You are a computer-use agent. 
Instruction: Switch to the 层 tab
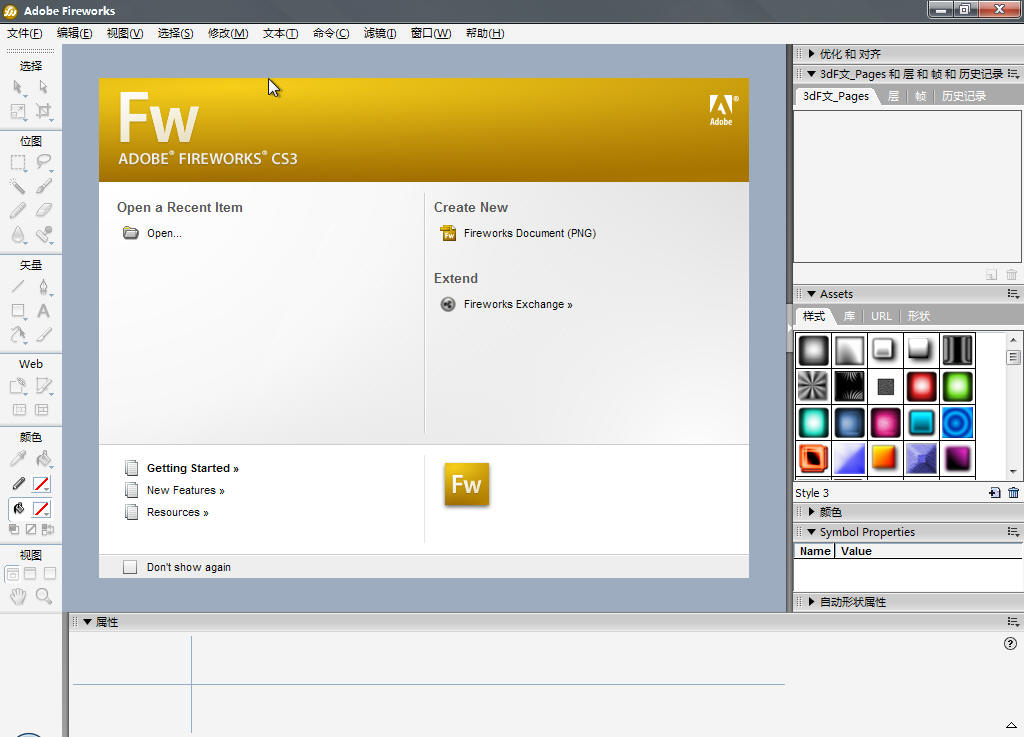coord(893,96)
